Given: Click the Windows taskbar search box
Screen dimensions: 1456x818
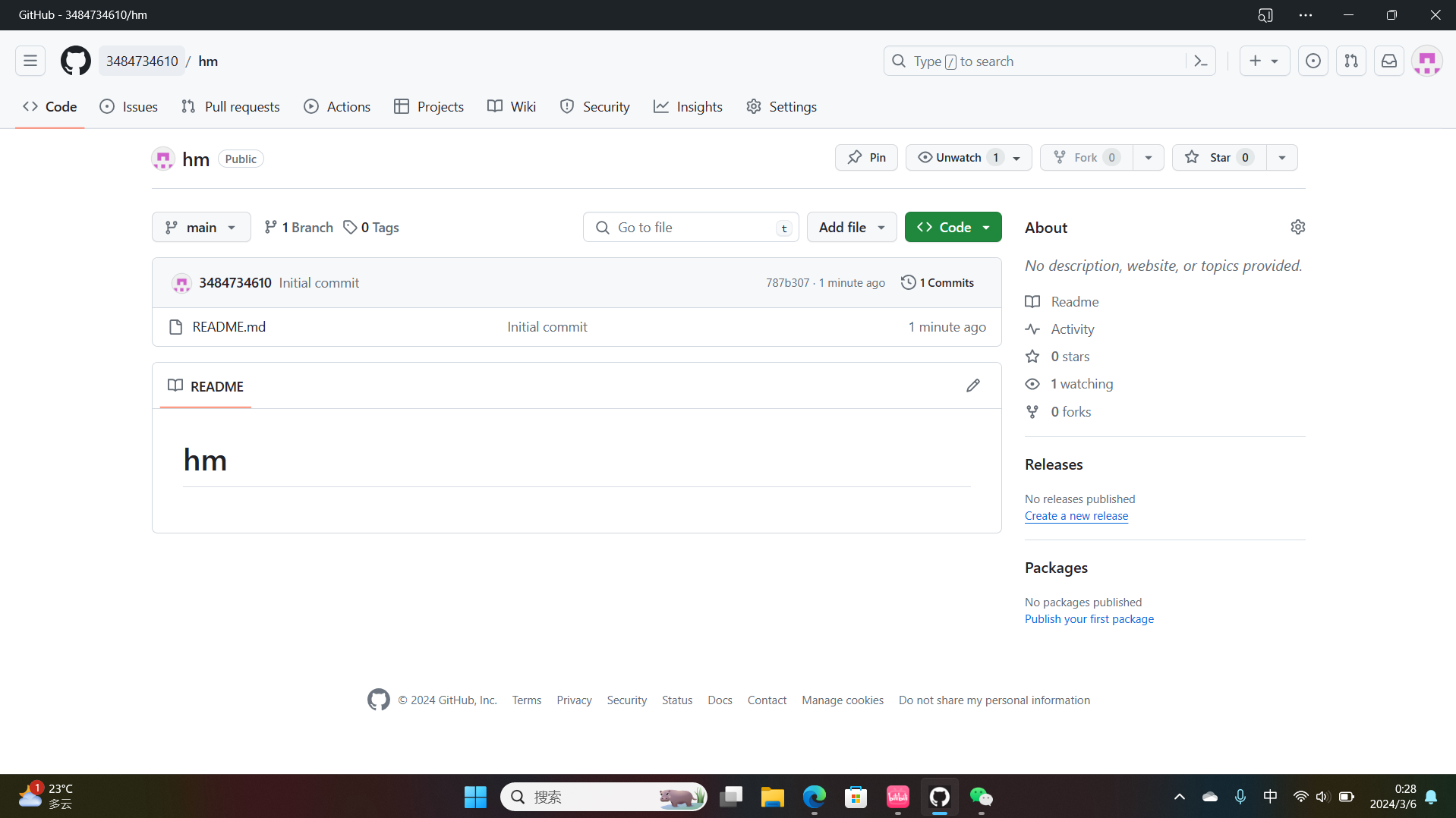Looking at the screenshot, I should 604,797.
